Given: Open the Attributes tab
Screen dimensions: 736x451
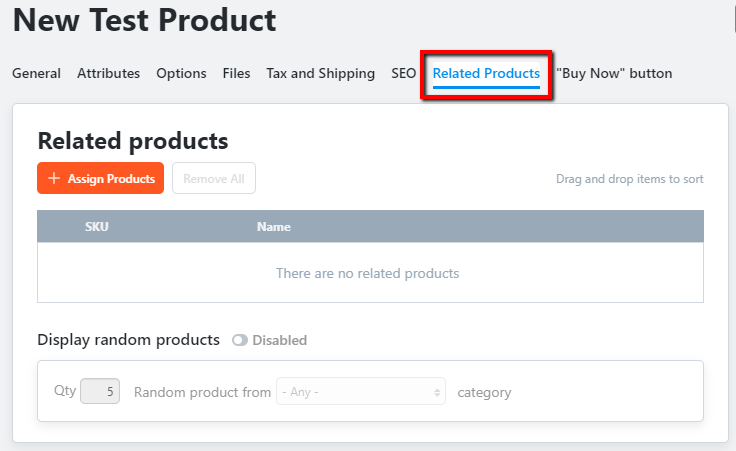Looking at the screenshot, I should (x=108, y=73).
